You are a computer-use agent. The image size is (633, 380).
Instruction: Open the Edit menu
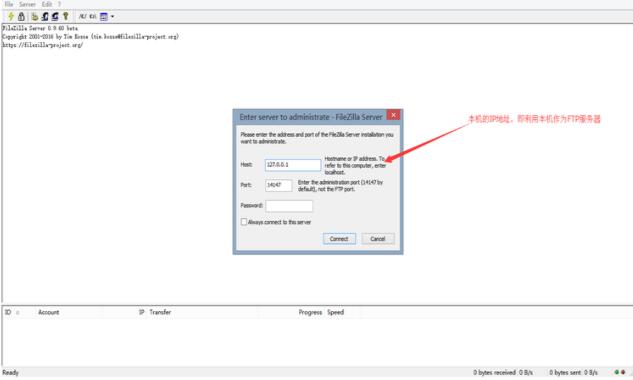click(x=46, y=4)
